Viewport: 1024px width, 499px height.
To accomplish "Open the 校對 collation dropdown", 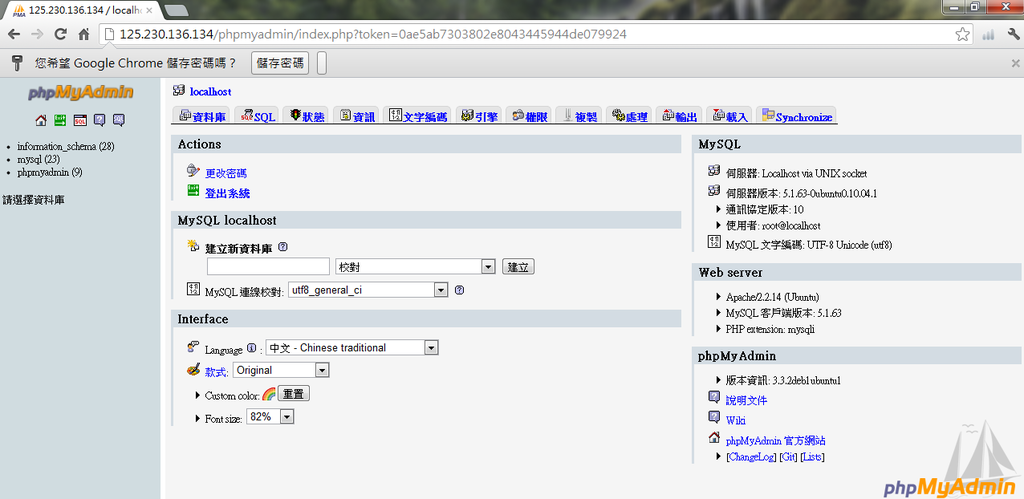I will pos(415,266).
